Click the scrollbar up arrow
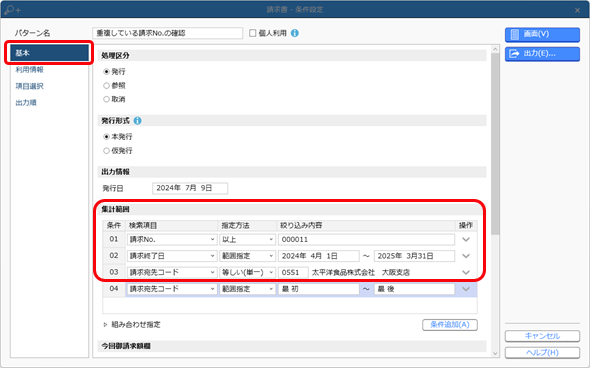Viewport: 590px width, 368px height. (x=495, y=49)
